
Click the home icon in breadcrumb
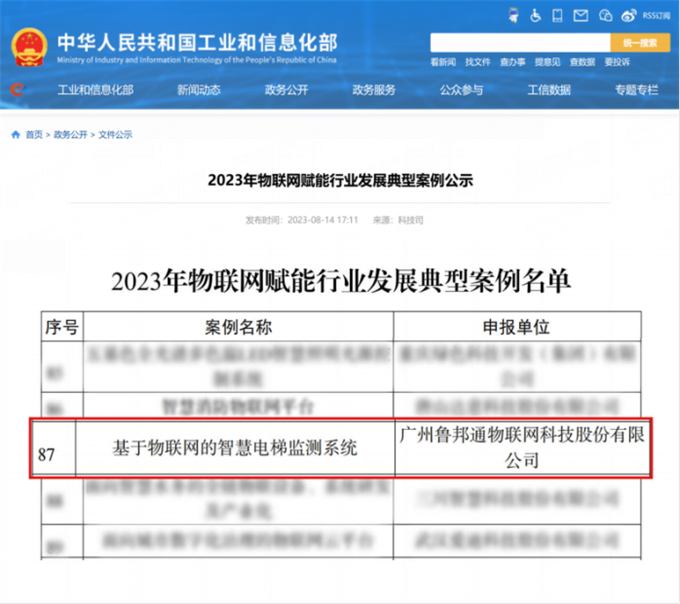point(16,134)
